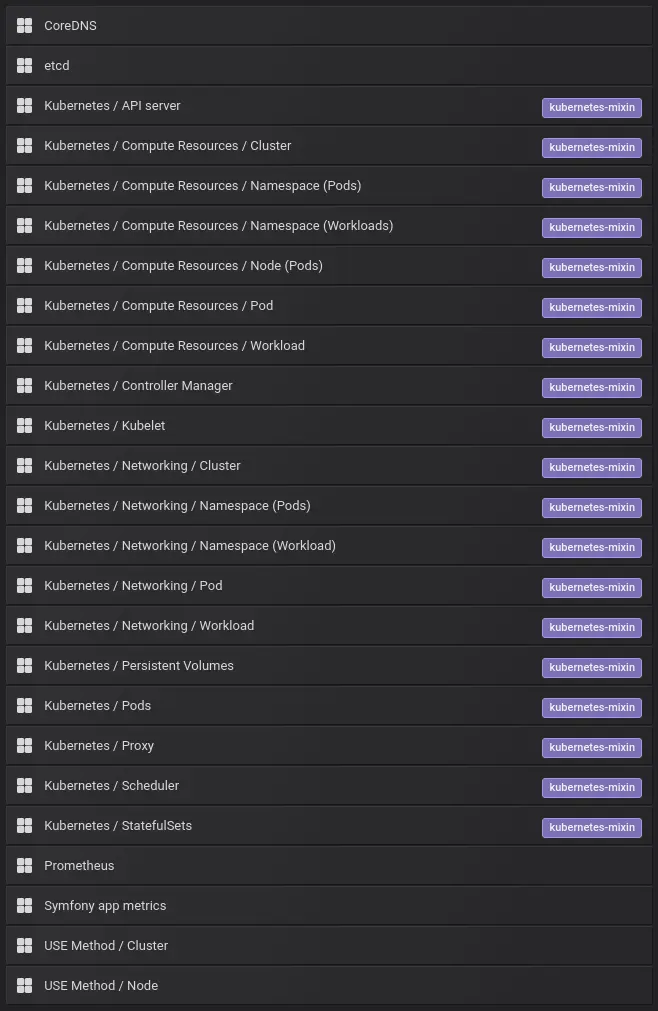Image resolution: width=658 pixels, height=1011 pixels.
Task: Open the Kubernetes / Controller Manager dashboard
Action: [137, 385]
